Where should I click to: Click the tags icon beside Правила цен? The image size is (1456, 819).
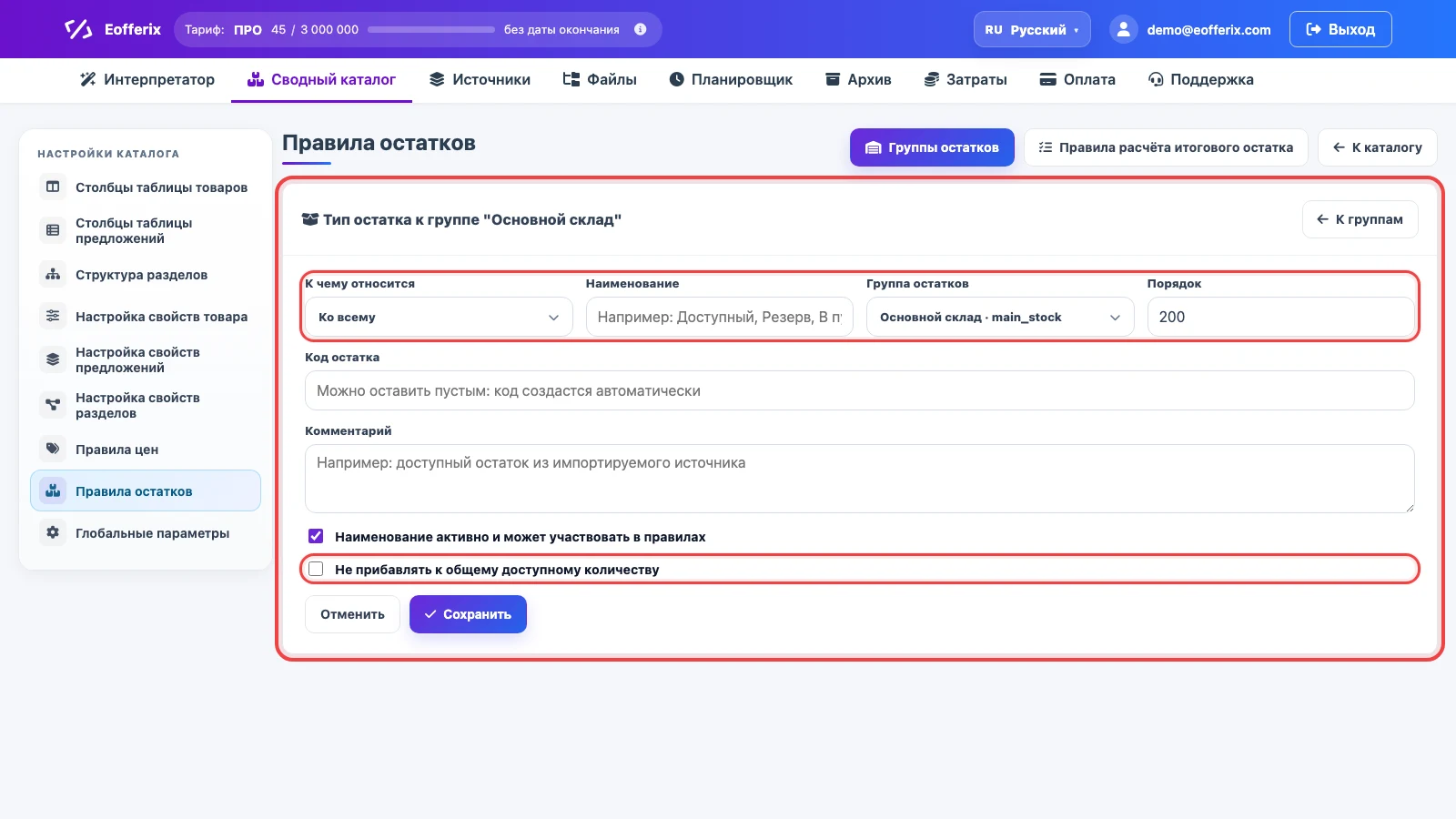[53, 449]
